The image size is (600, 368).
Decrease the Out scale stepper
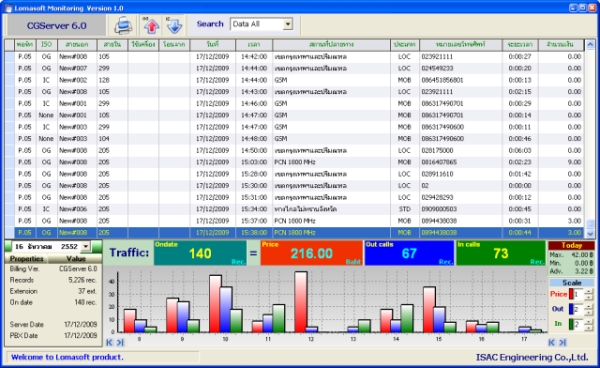click(589, 312)
